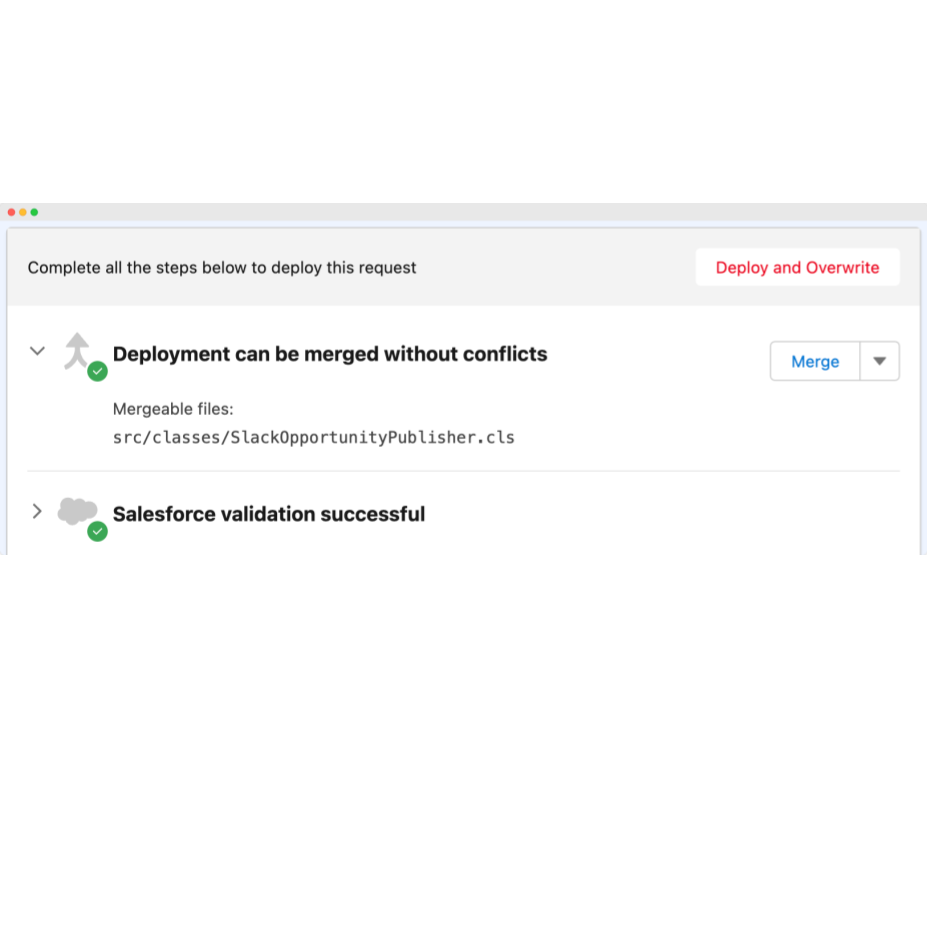Click the yellow traffic light dot
The width and height of the screenshot is (927, 926).
[23, 211]
